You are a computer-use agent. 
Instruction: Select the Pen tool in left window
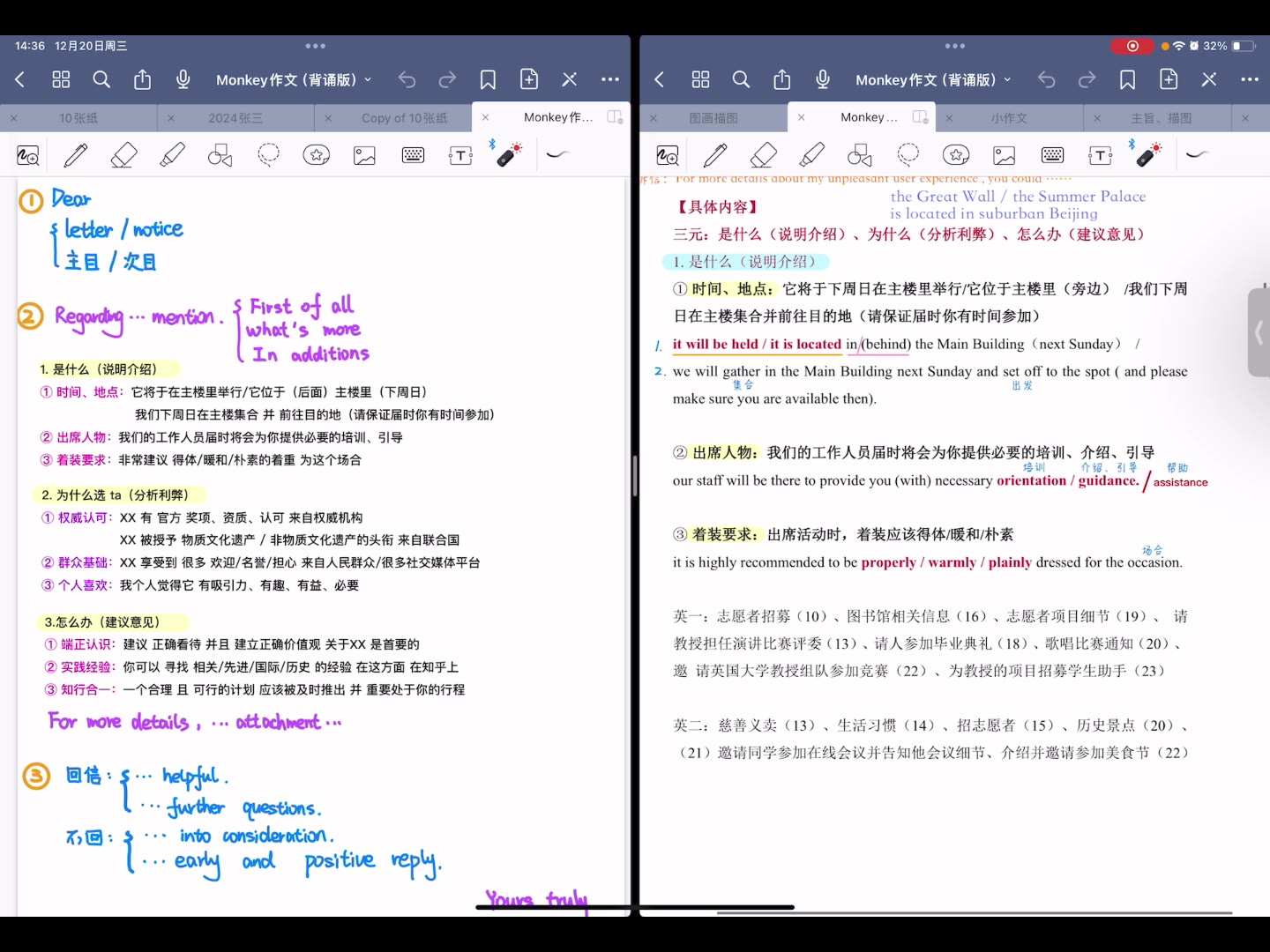tap(76, 156)
